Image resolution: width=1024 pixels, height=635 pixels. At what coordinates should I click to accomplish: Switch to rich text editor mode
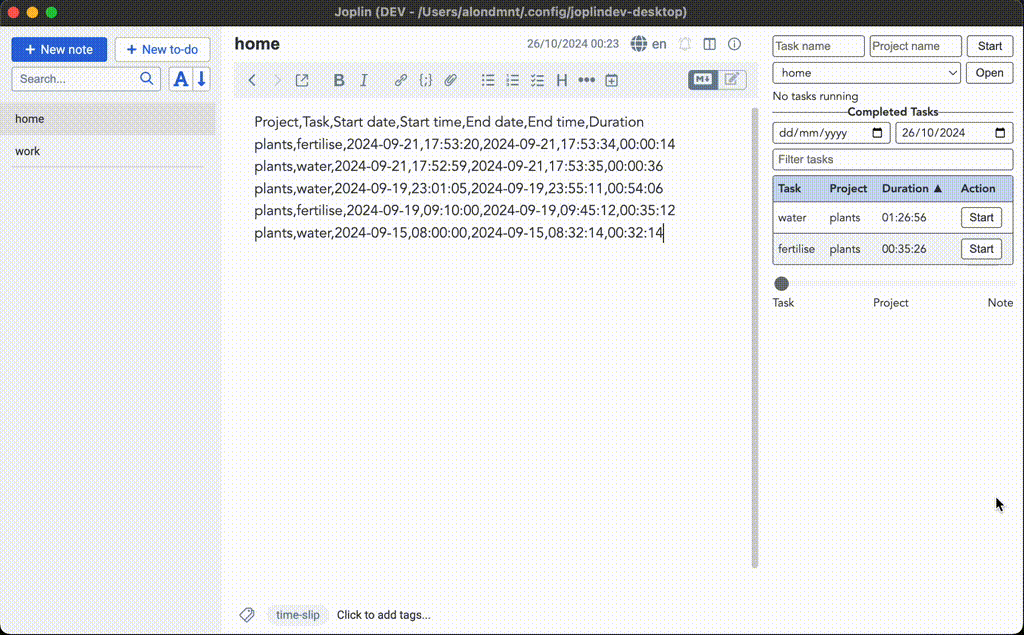click(x=731, y=80)
